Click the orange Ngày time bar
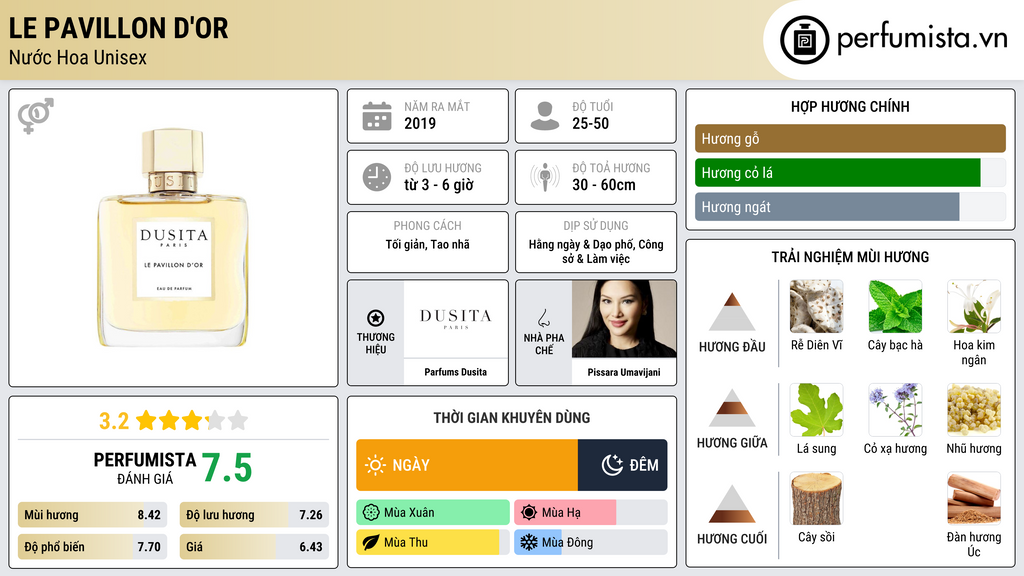Viewport: 1024px width, 576px height. [x=467, y=465]
